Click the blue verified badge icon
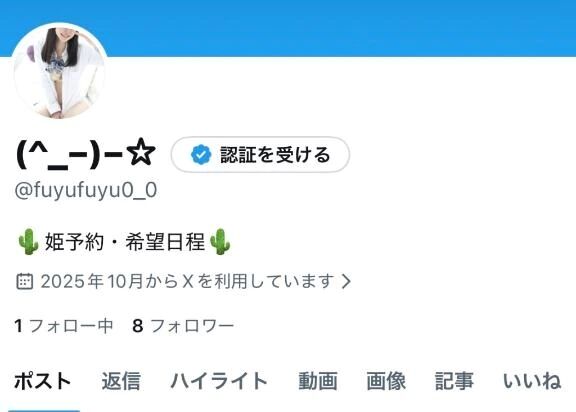This screenshot has height=412, width=576. click(201, 155)
